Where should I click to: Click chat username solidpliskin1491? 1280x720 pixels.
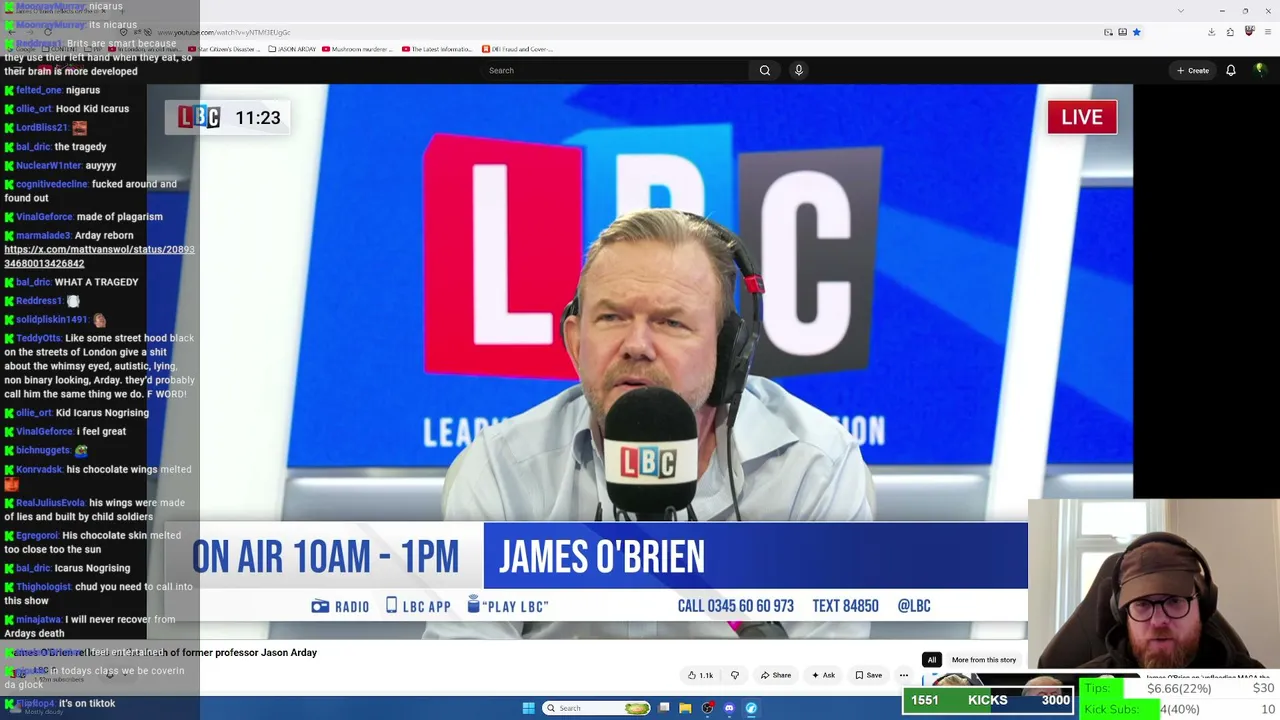[x=52, y=320]
